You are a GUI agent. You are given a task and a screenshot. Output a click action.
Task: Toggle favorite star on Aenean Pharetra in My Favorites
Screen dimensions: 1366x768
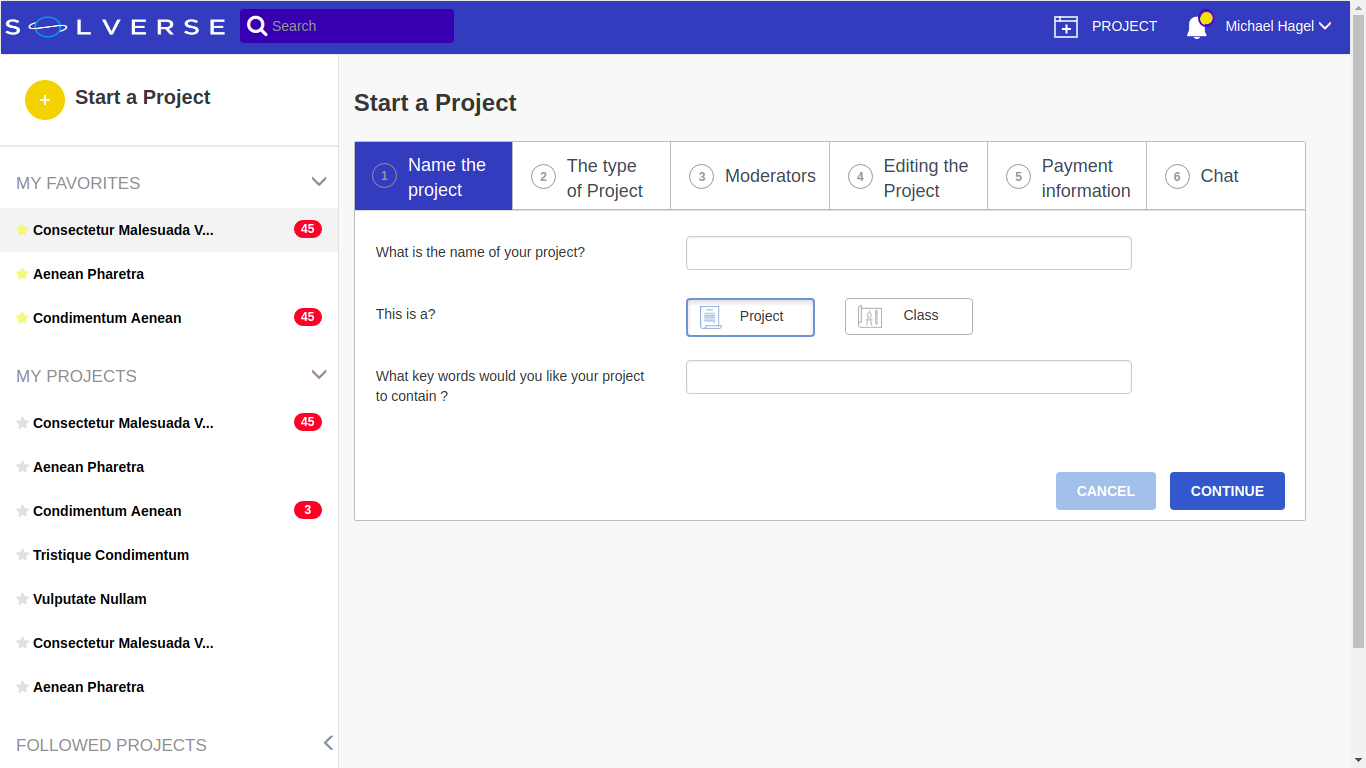(x=22, y=274)
